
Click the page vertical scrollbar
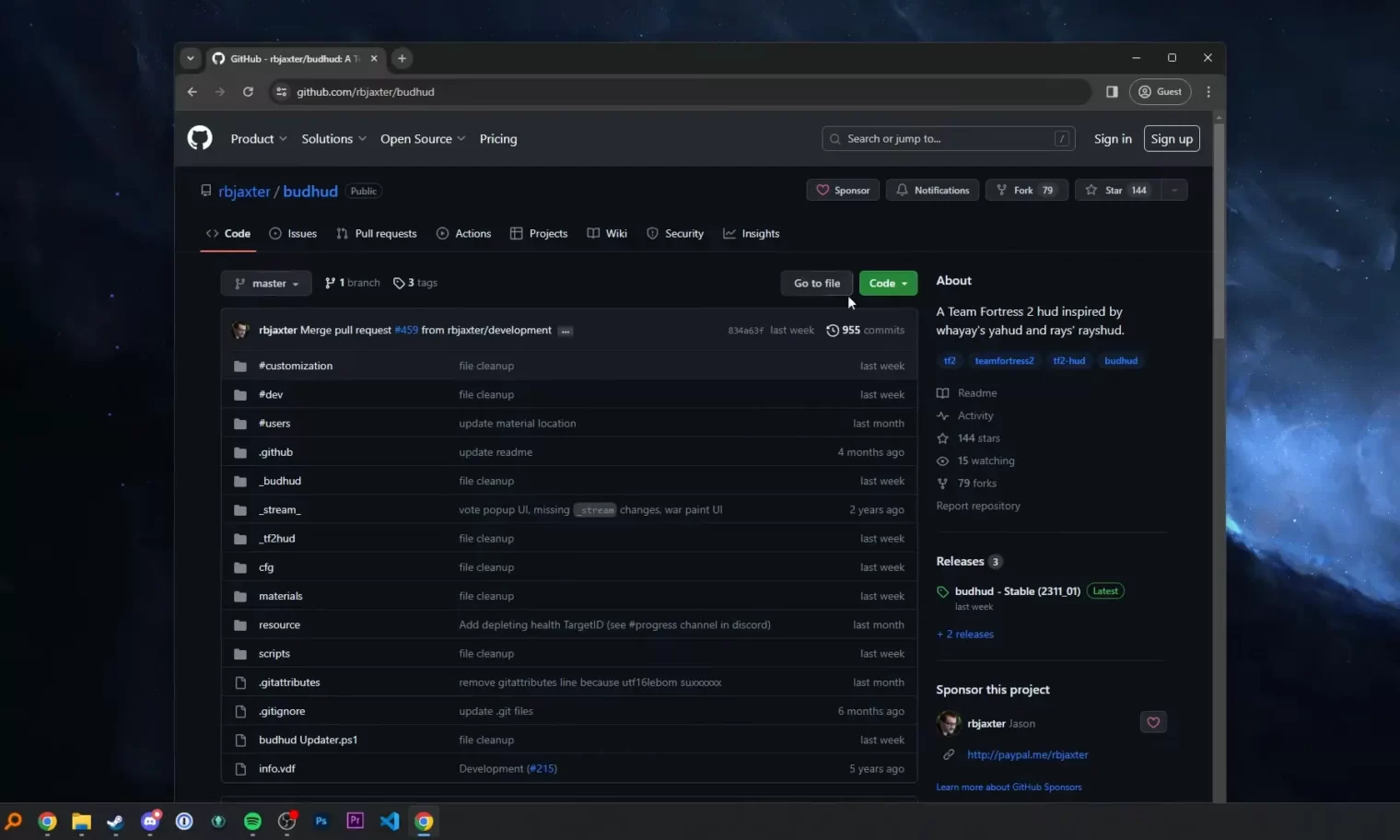click(1219, 230)
